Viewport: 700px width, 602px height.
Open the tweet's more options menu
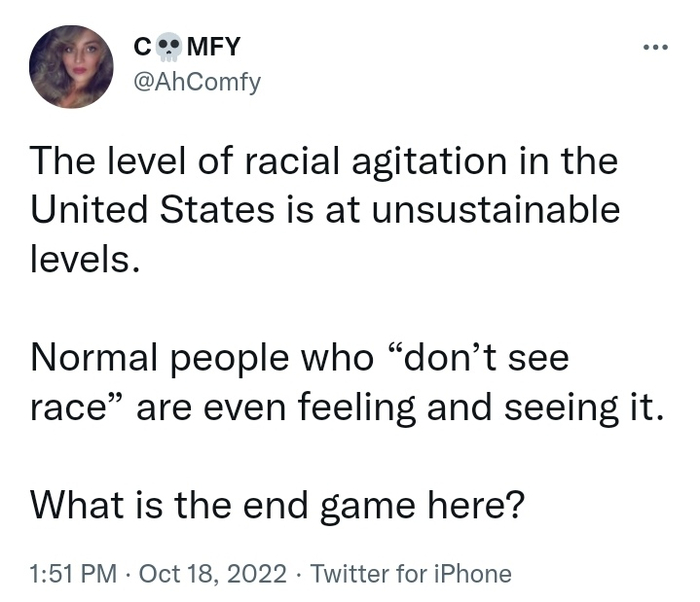point(655,48)
